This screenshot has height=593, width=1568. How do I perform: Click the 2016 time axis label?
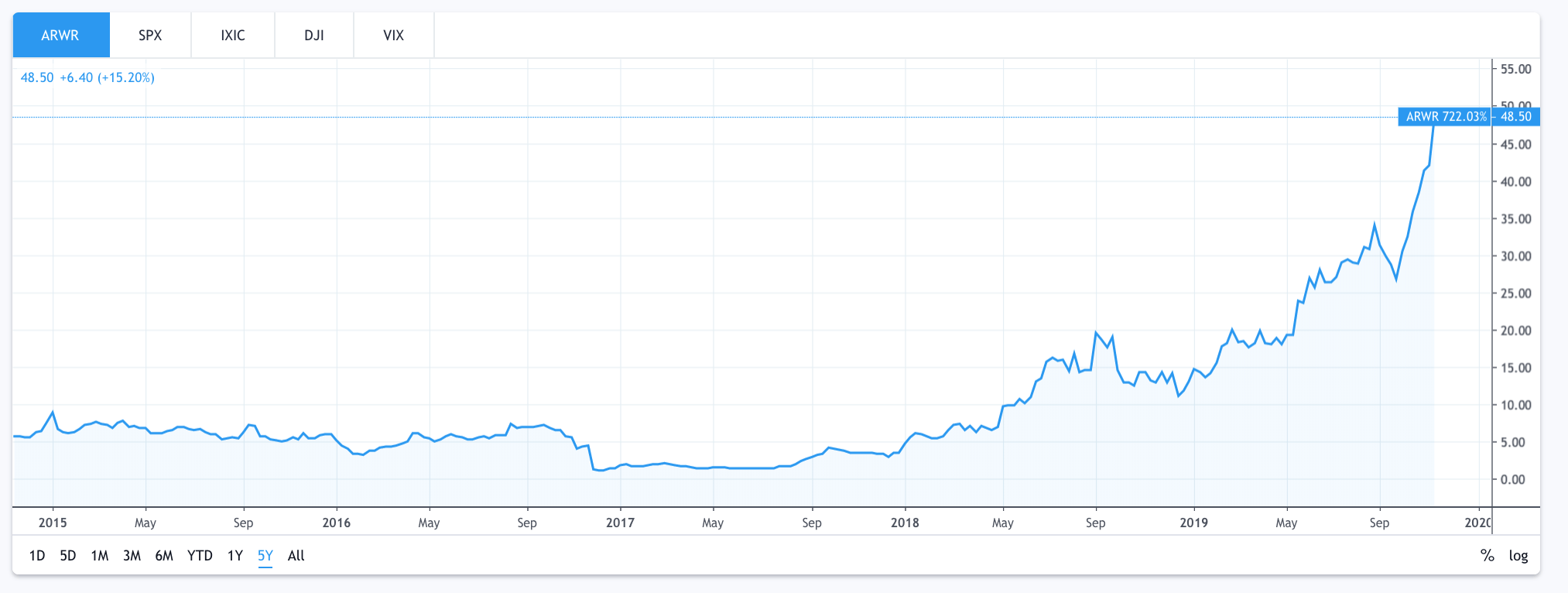(x=337, y=523)
